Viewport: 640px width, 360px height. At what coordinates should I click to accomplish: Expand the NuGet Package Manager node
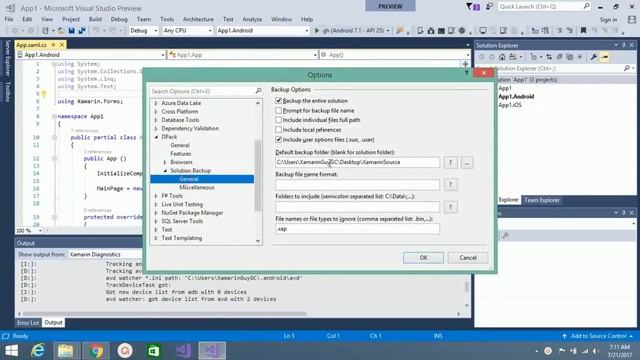pyautogui.click(x=156, y=213)
